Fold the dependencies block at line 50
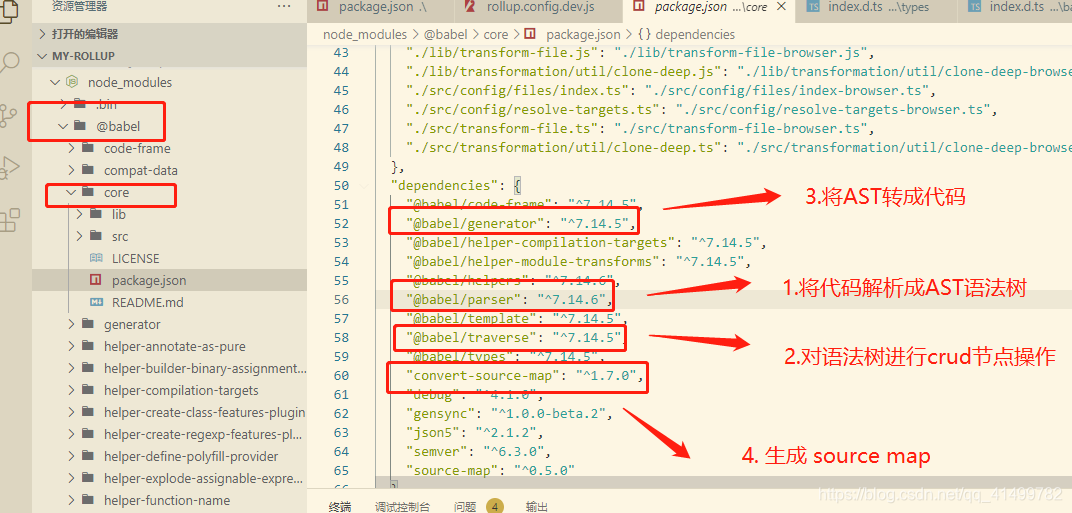This screenshot has height=513, width=1072. pyautogui.click(x=363, y=185)
